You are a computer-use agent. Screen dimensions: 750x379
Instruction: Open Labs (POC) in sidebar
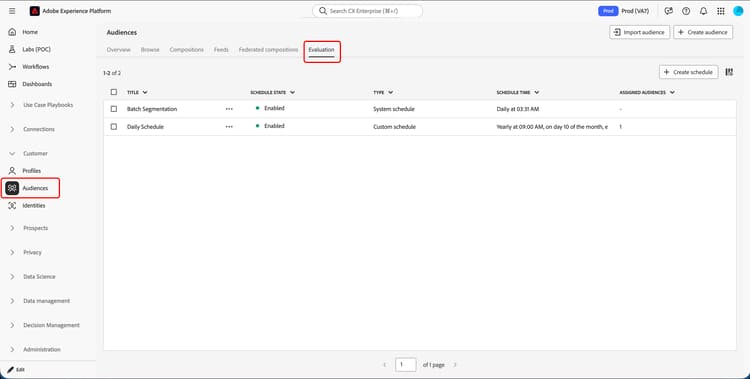tap(36, 49)
